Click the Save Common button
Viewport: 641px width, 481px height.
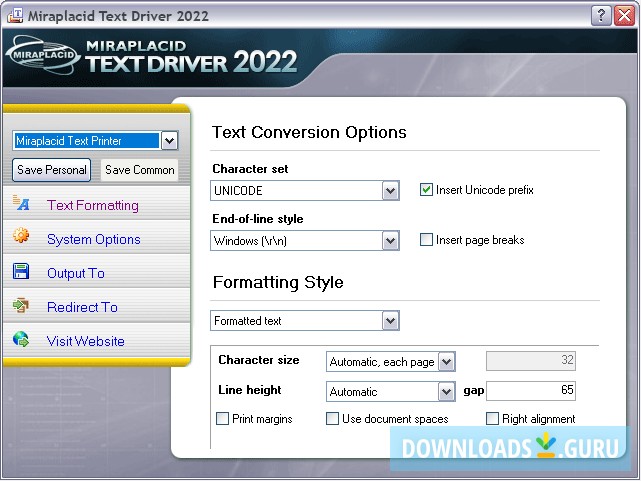click(139, 170)
